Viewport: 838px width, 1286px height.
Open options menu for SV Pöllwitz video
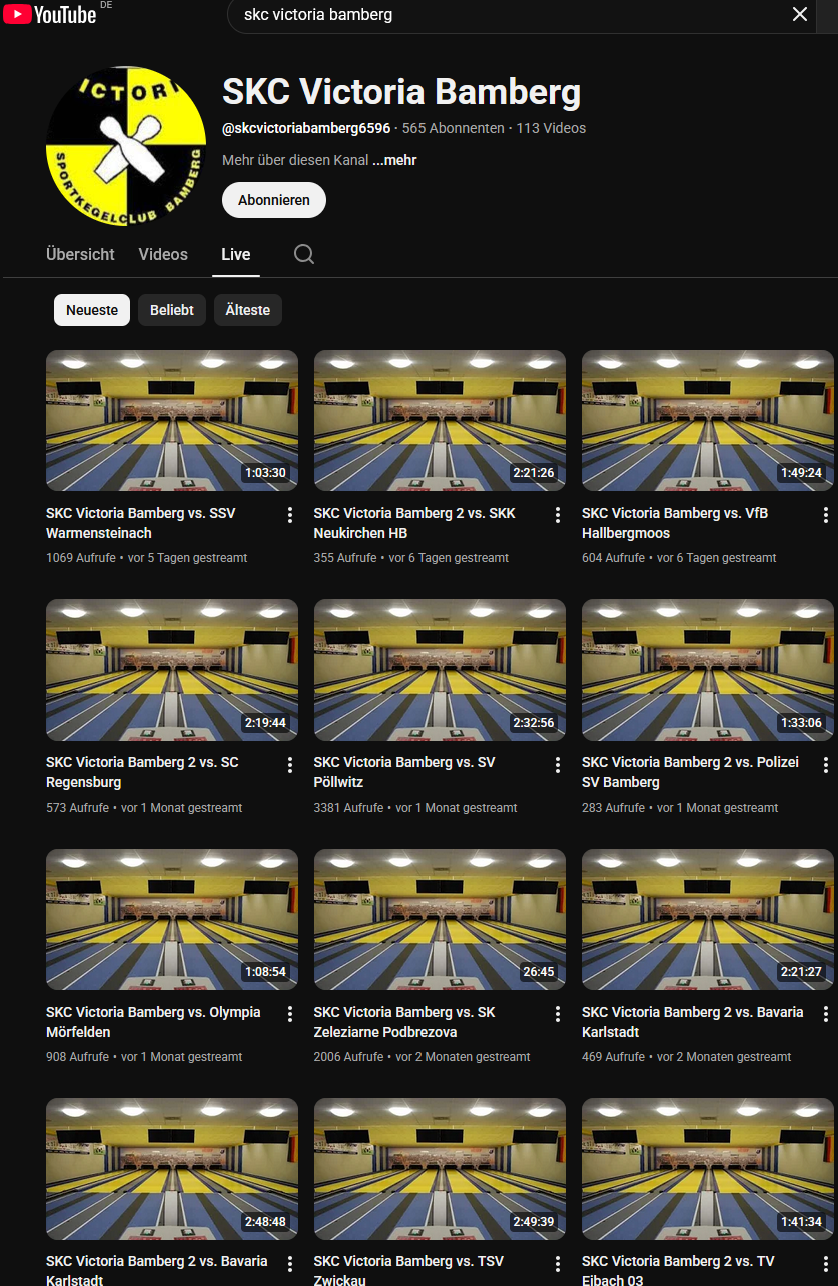click(558, 764)
